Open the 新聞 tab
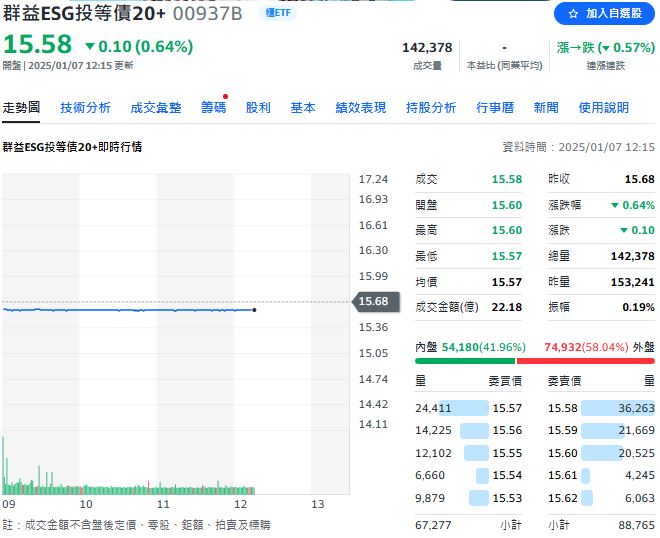 coord(546,108)
